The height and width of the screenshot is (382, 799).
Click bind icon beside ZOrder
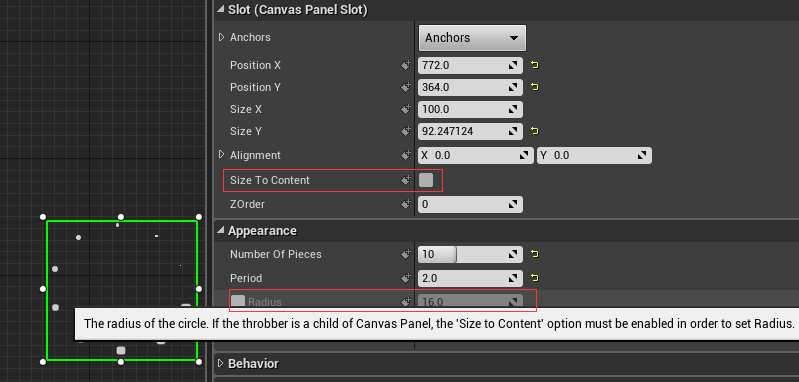coord(406,204)
